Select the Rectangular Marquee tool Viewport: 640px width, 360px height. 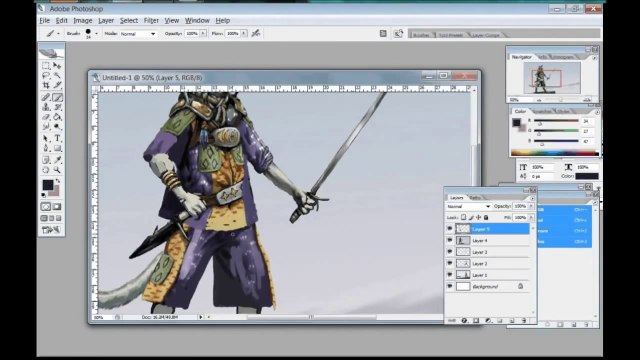tap(46, 66)
